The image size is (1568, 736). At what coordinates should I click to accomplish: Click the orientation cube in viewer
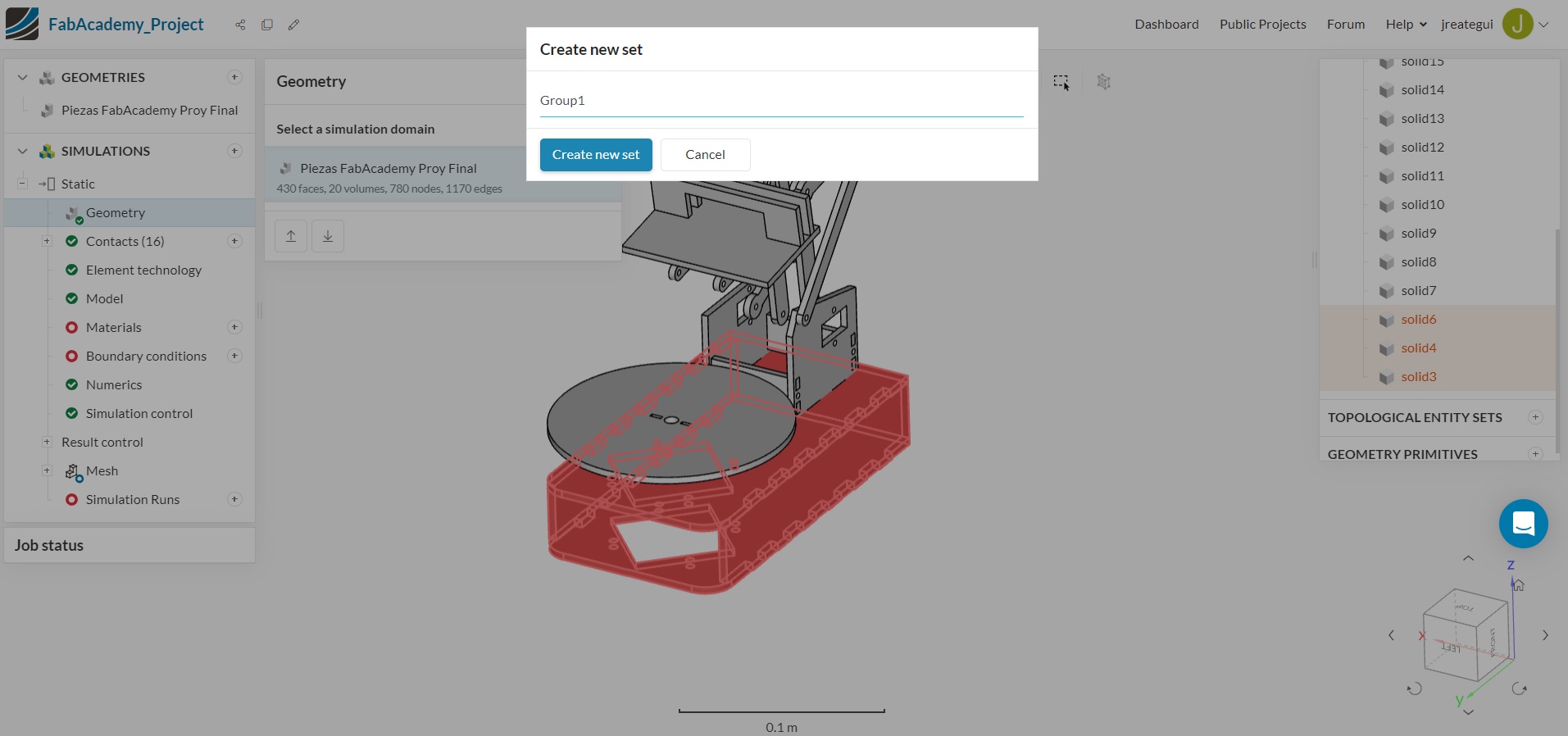(x=1467, y=634)
